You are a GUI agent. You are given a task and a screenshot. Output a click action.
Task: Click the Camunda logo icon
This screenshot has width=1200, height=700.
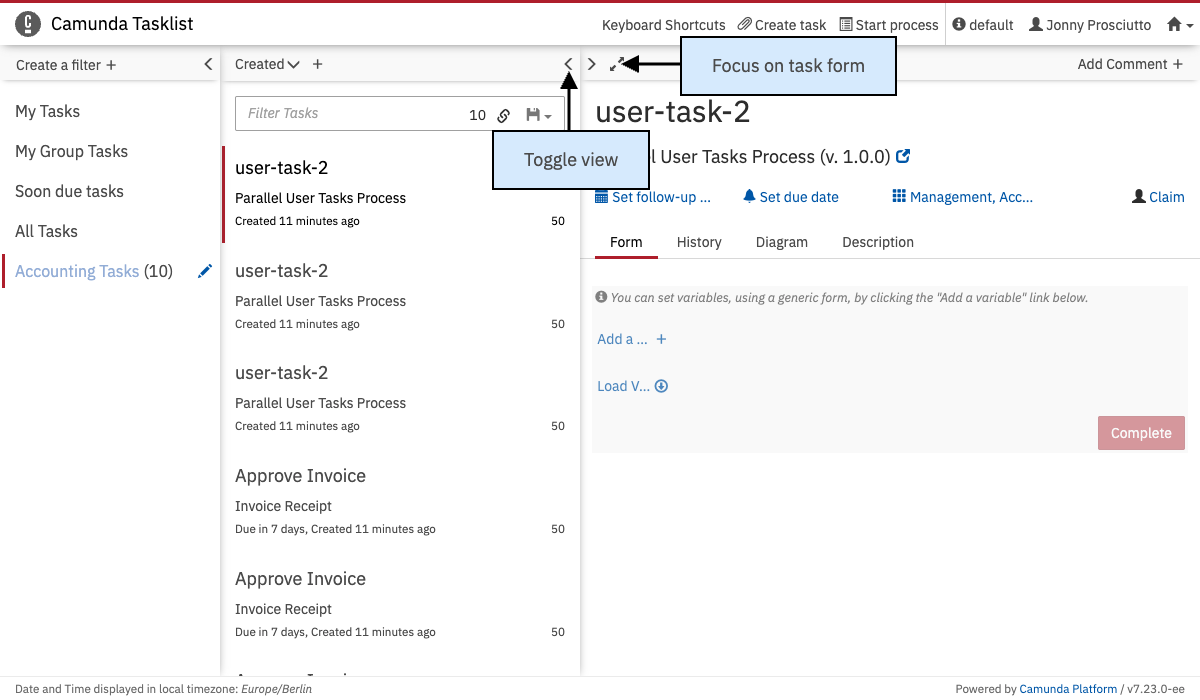click(x=29, y=24)
